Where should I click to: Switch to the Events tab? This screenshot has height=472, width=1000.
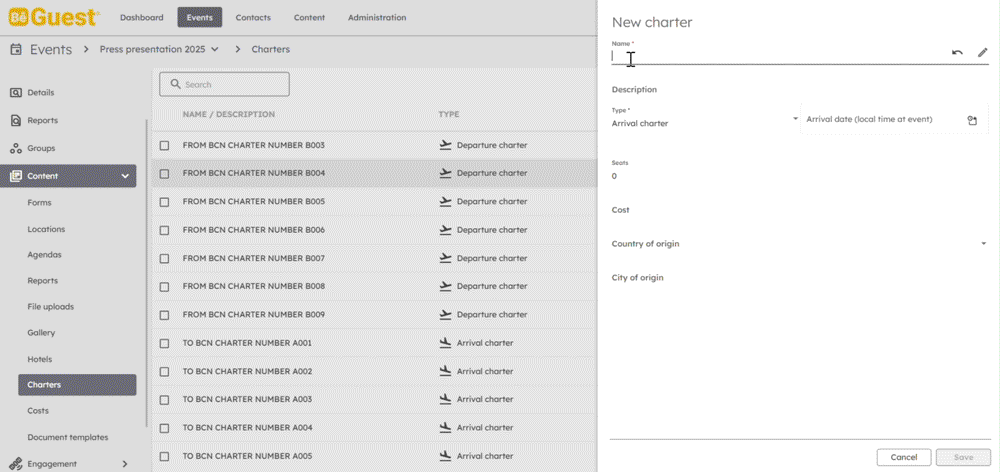(200, 18)
